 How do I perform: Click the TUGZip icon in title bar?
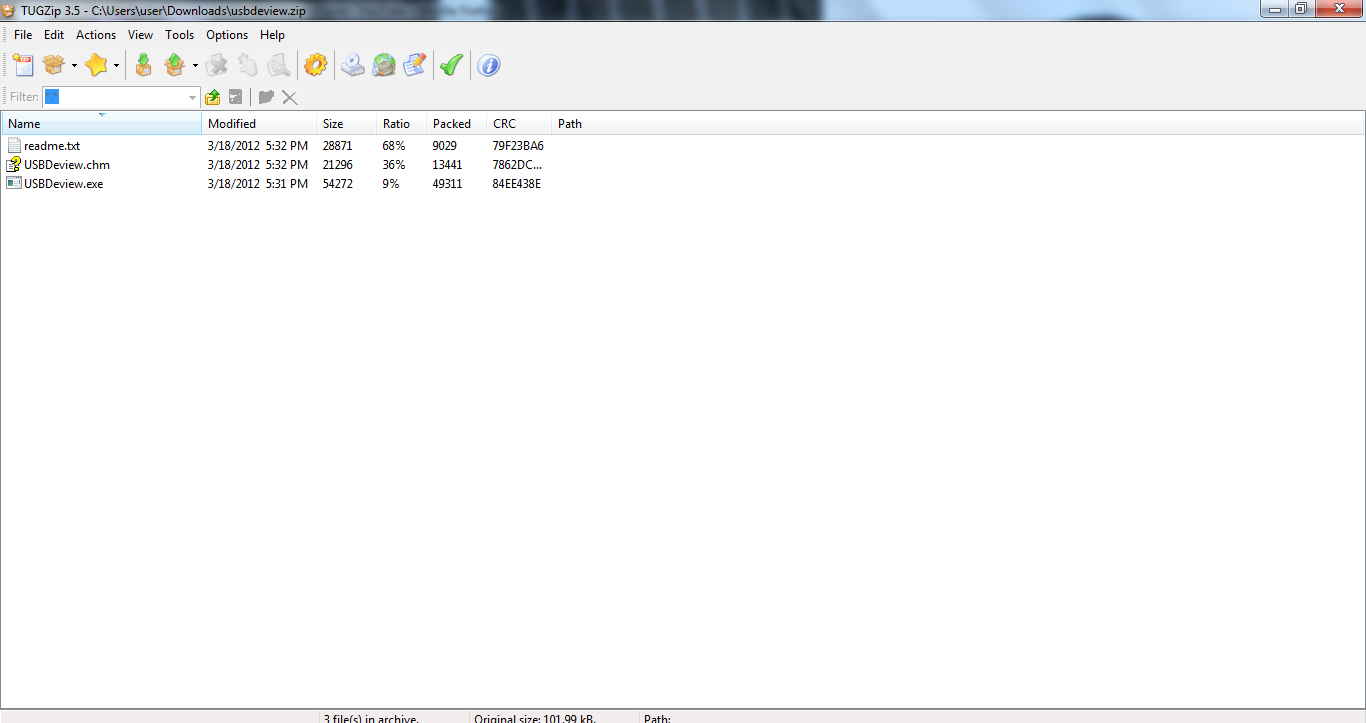click(9, 9)
